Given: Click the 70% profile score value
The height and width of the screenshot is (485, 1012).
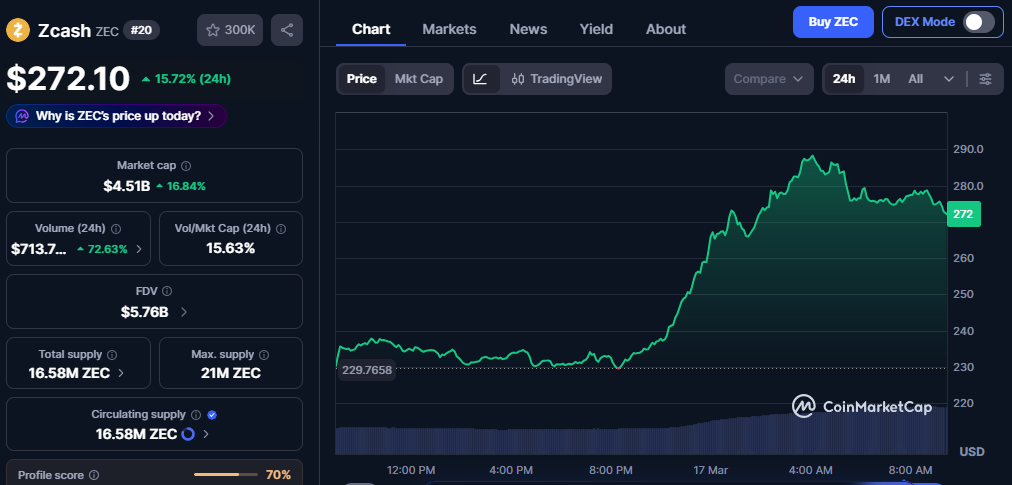Looking at the screenshot, I should (x=278, y=475).
